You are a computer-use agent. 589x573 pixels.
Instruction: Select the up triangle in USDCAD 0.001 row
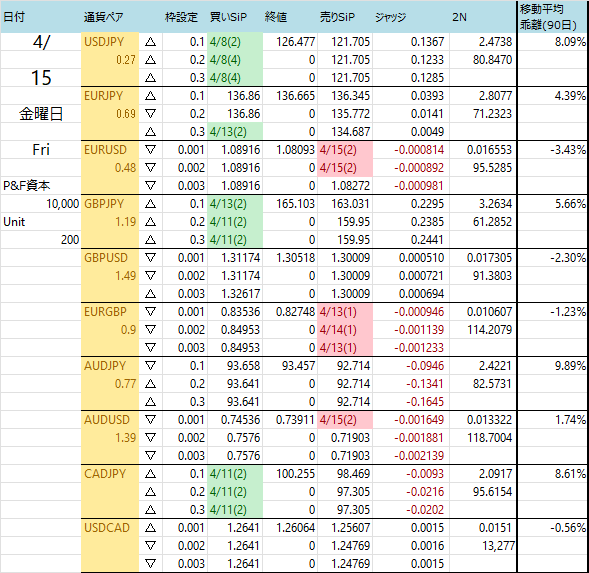point(150,528)
